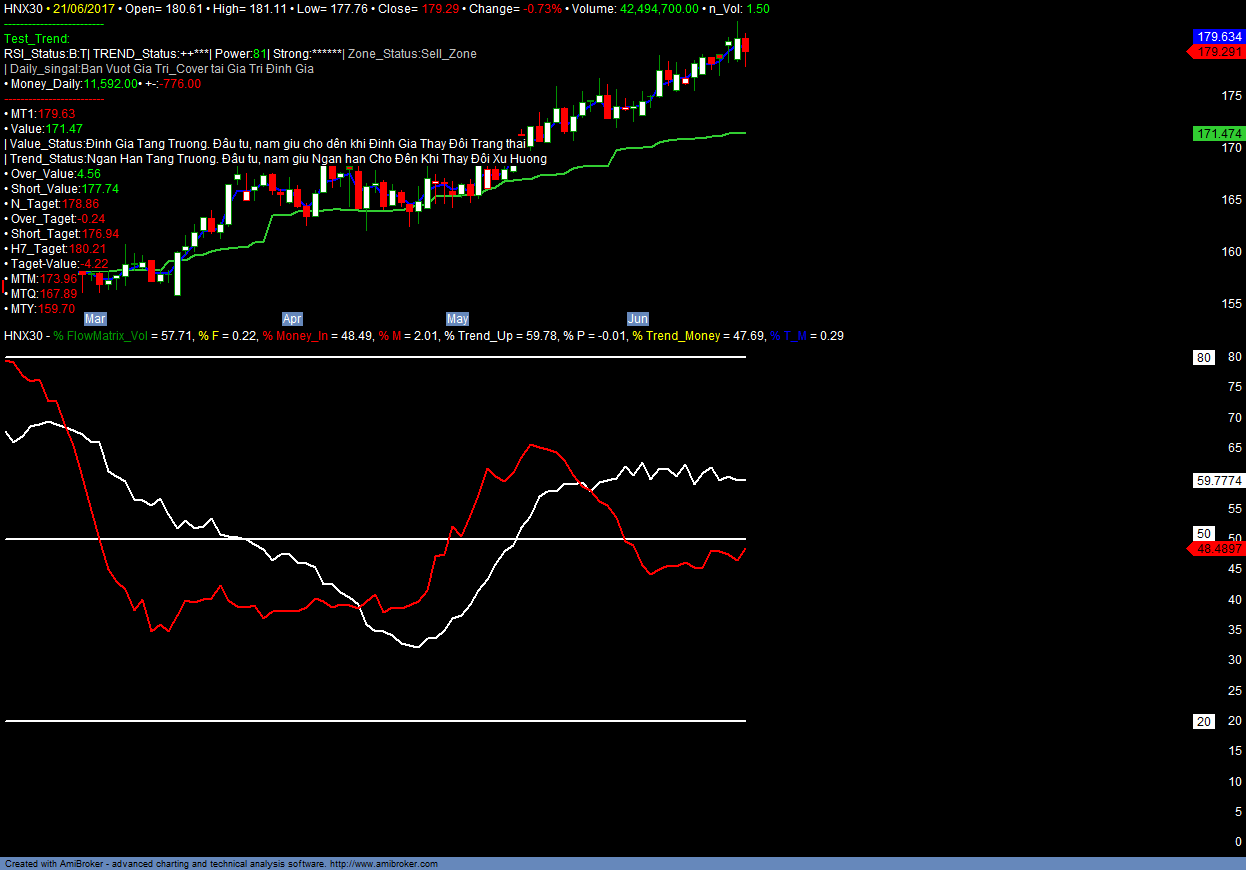Select the Jun month marker

coord(637,319)
